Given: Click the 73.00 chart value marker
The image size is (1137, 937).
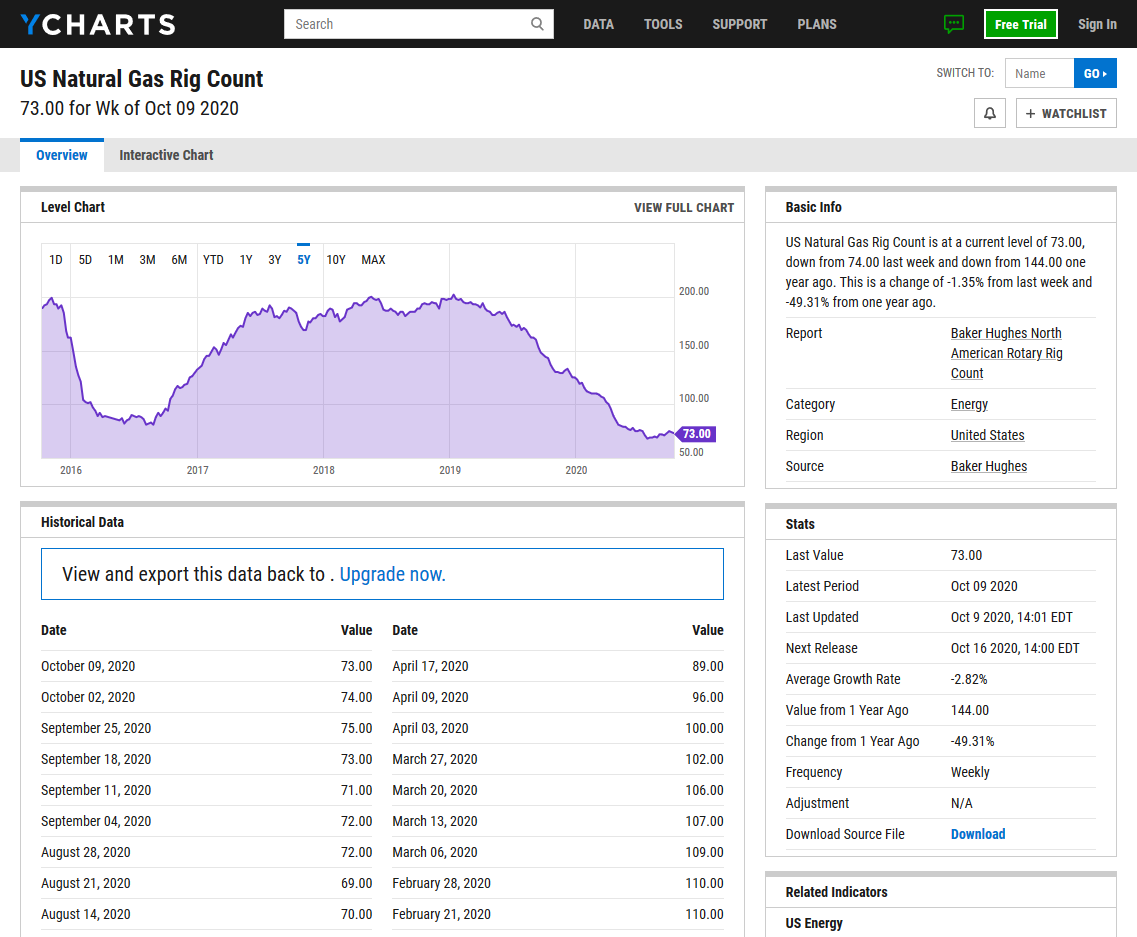Looking at the screenshot, I should pyautogui.click(x=696, y=434).
